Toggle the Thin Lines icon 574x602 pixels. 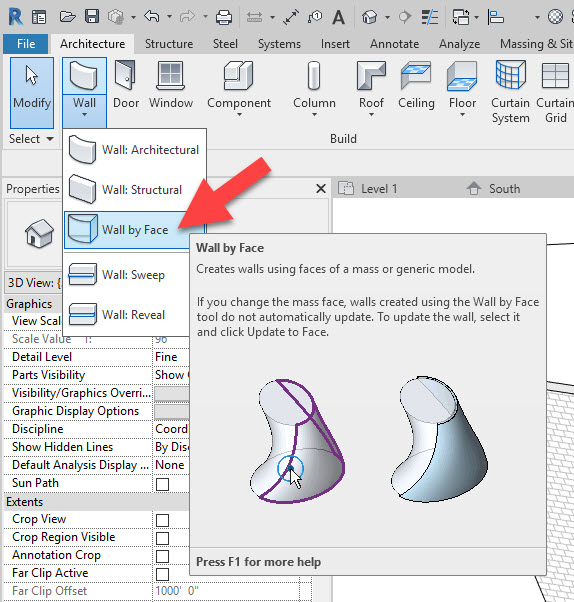click(430, 17)
